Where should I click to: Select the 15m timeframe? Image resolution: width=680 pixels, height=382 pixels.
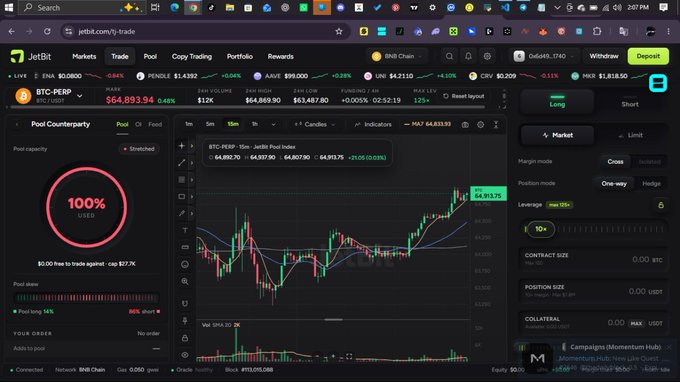(233, 124)
